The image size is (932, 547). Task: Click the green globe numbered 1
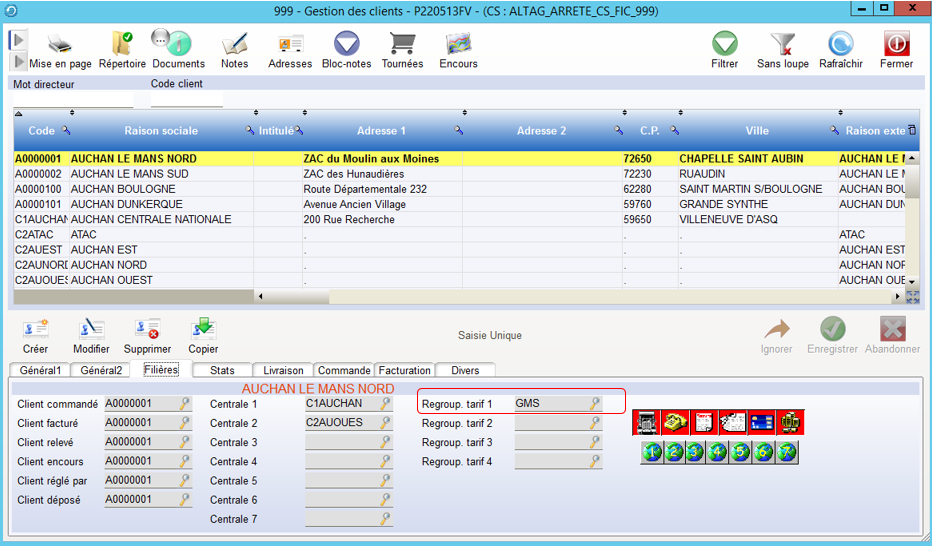[651, 452]
